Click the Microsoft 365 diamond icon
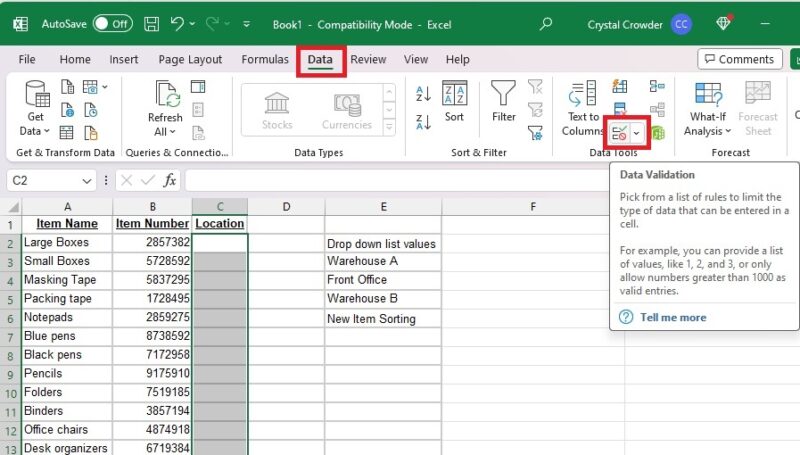 723,23
